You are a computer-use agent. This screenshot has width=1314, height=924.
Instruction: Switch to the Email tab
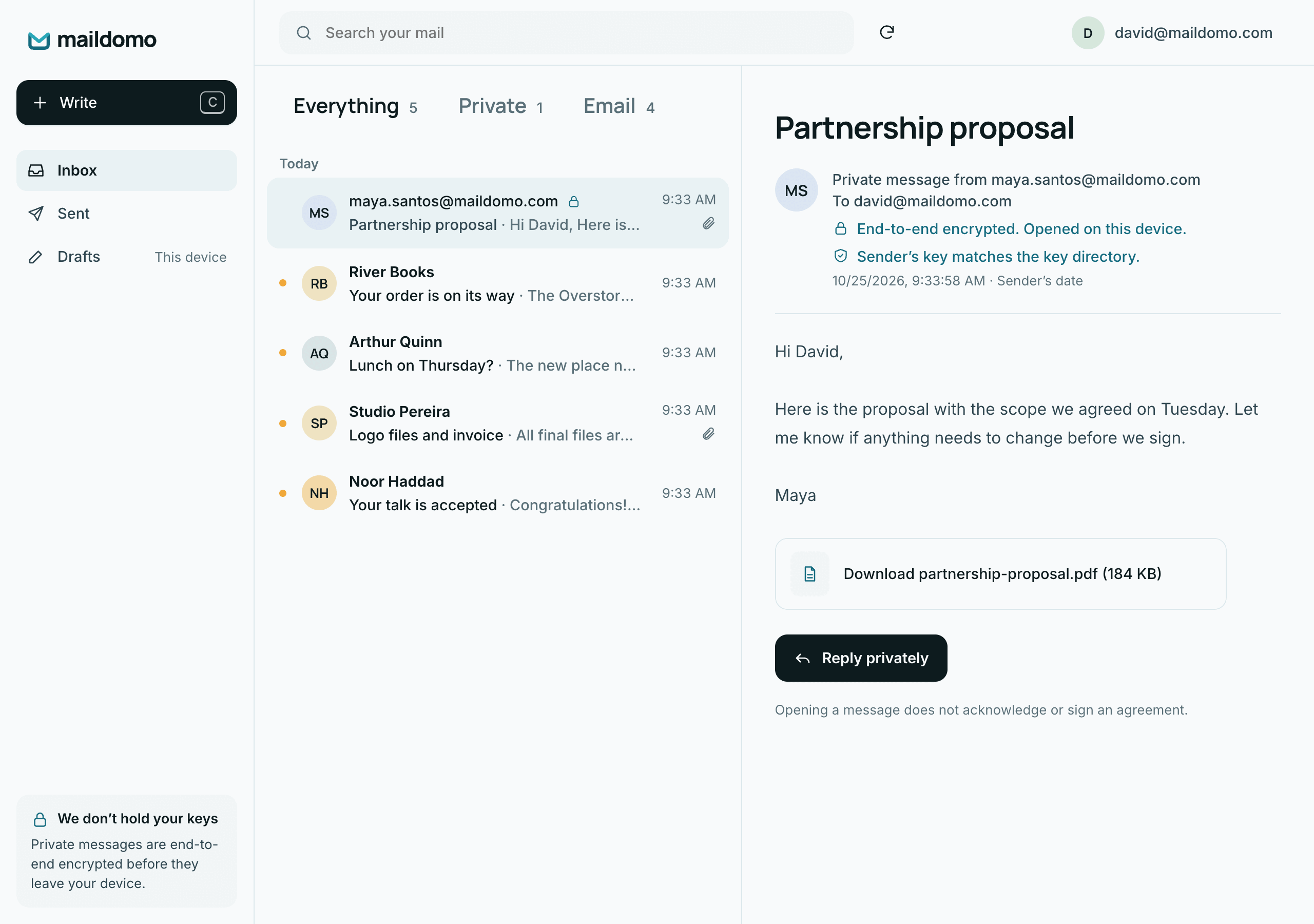[x=619, y=106]
